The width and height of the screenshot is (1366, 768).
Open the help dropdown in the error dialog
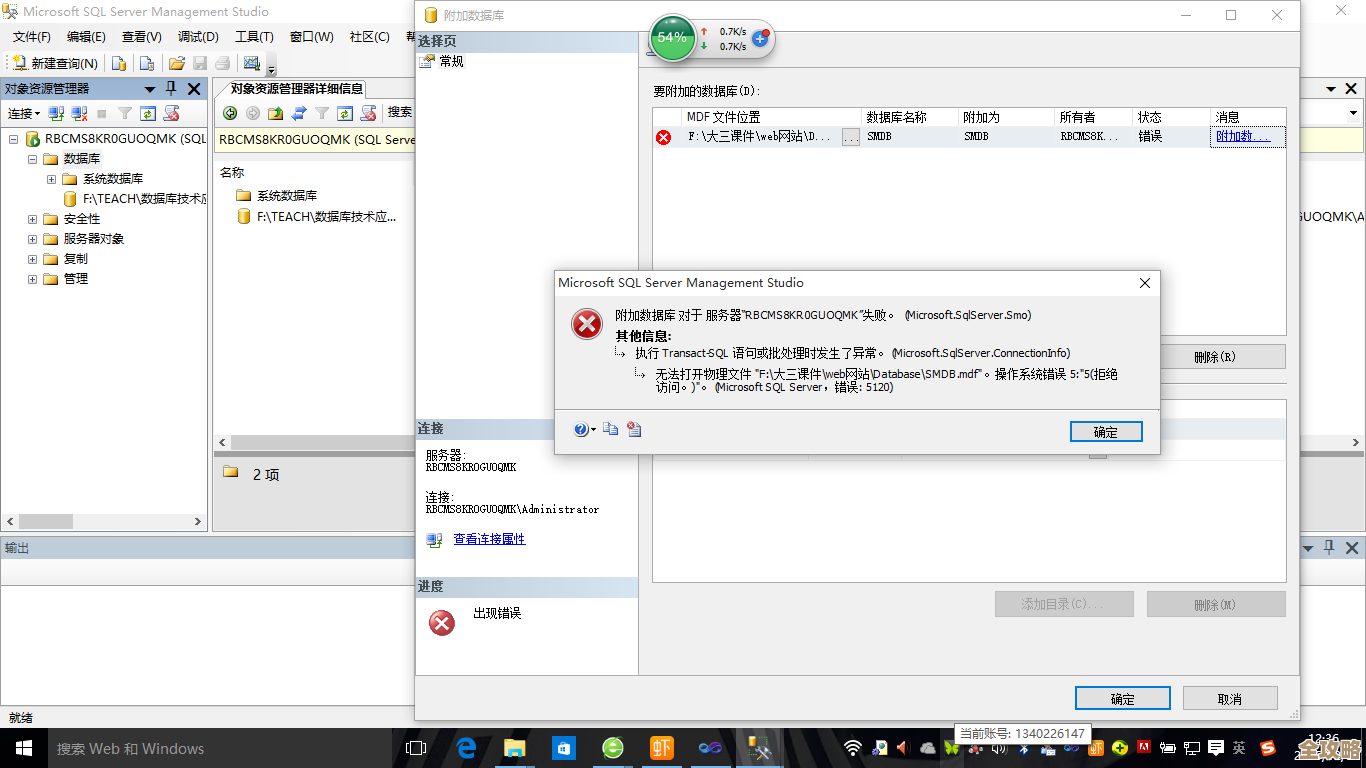pyautogui.click(x=584, y=430)
